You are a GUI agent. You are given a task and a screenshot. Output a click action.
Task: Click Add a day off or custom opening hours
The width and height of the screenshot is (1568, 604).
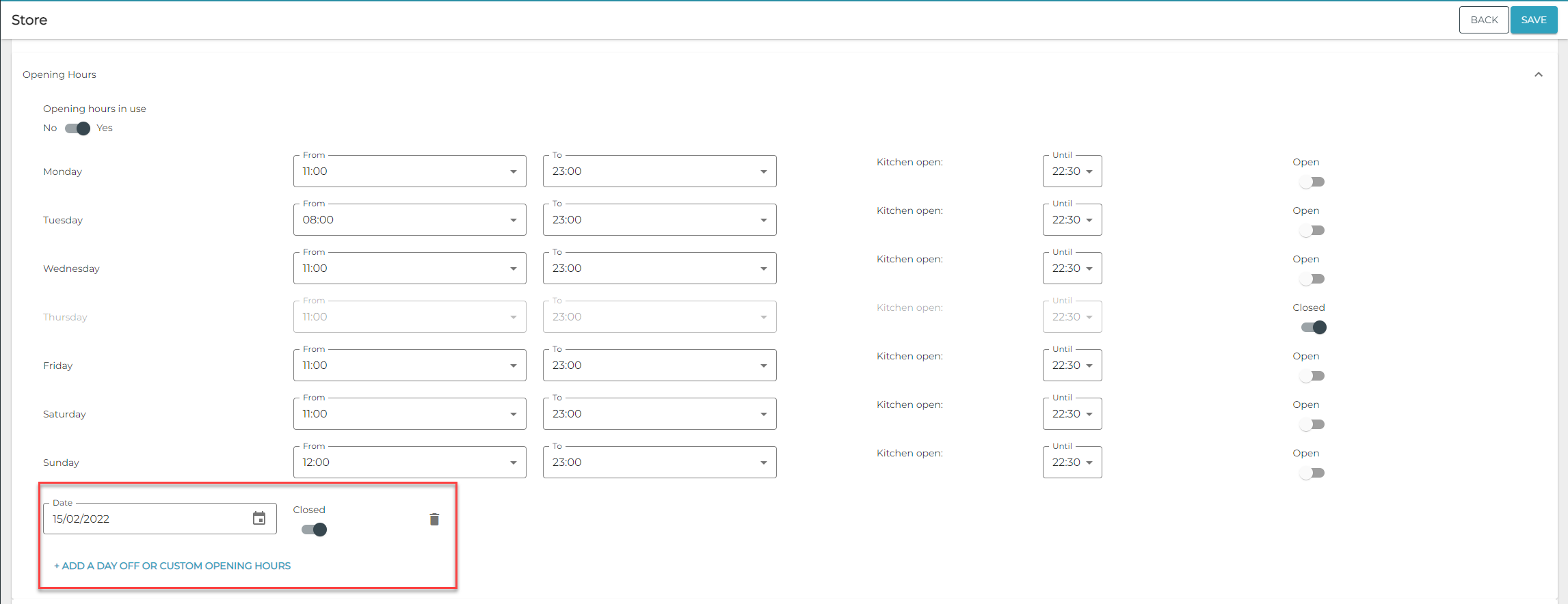(172, 566)
